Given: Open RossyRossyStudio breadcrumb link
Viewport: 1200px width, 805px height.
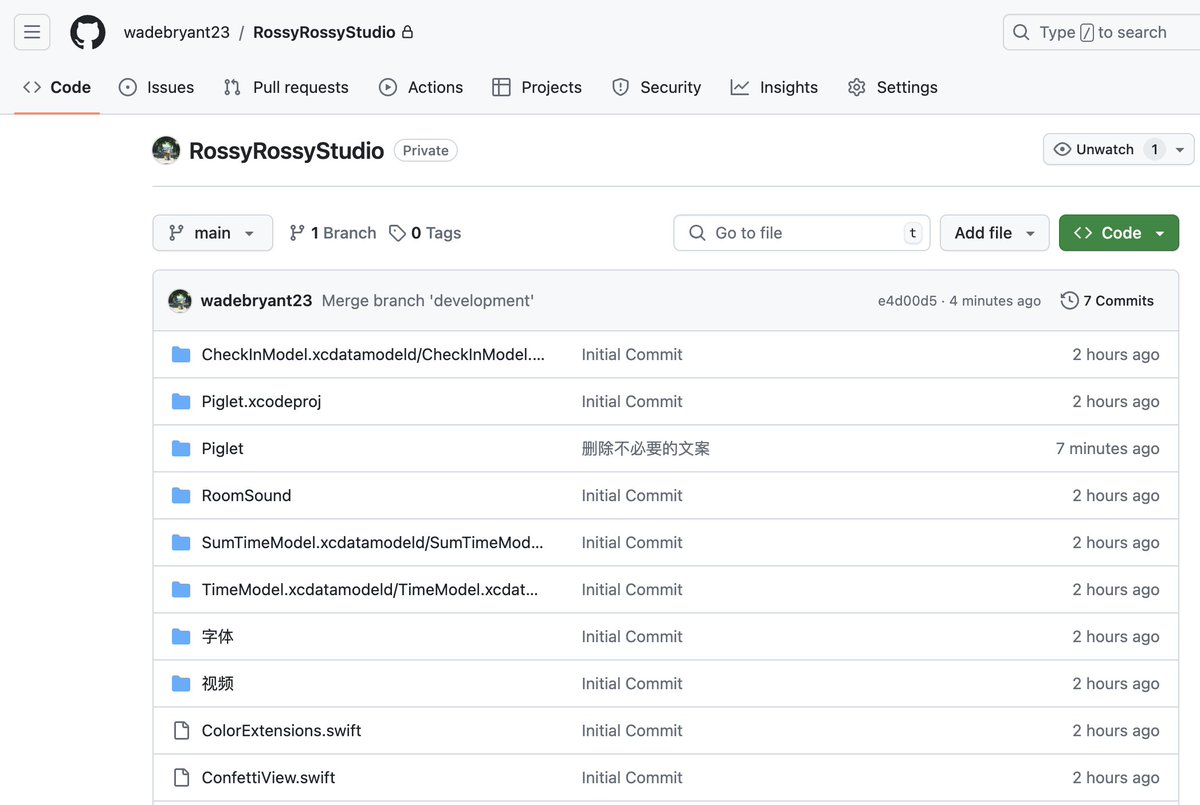Looking at the screenshot, I should (324, 32).
